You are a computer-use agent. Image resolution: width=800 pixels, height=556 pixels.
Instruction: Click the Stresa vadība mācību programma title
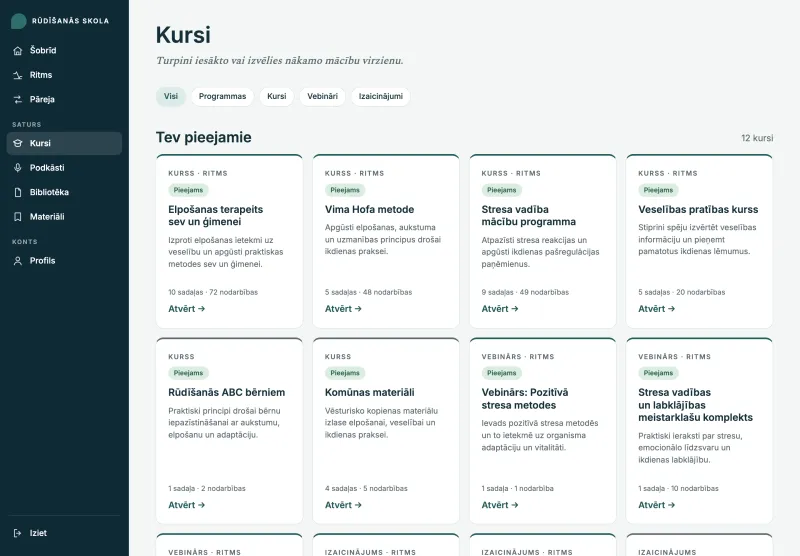pos(529,216)
